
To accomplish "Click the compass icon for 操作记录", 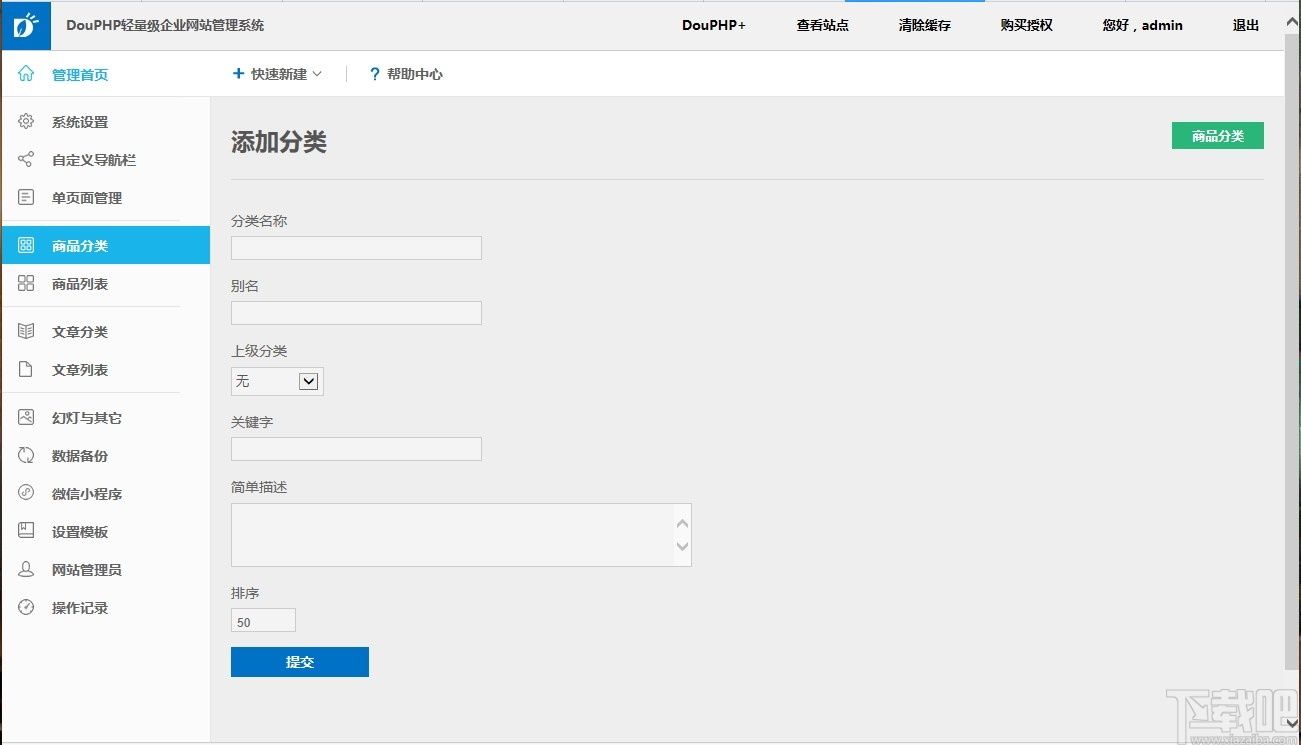I will (26, 608).
